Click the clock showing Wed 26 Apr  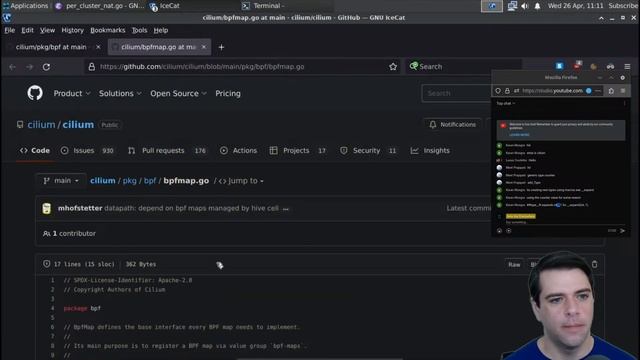click(x=576, y=6)
